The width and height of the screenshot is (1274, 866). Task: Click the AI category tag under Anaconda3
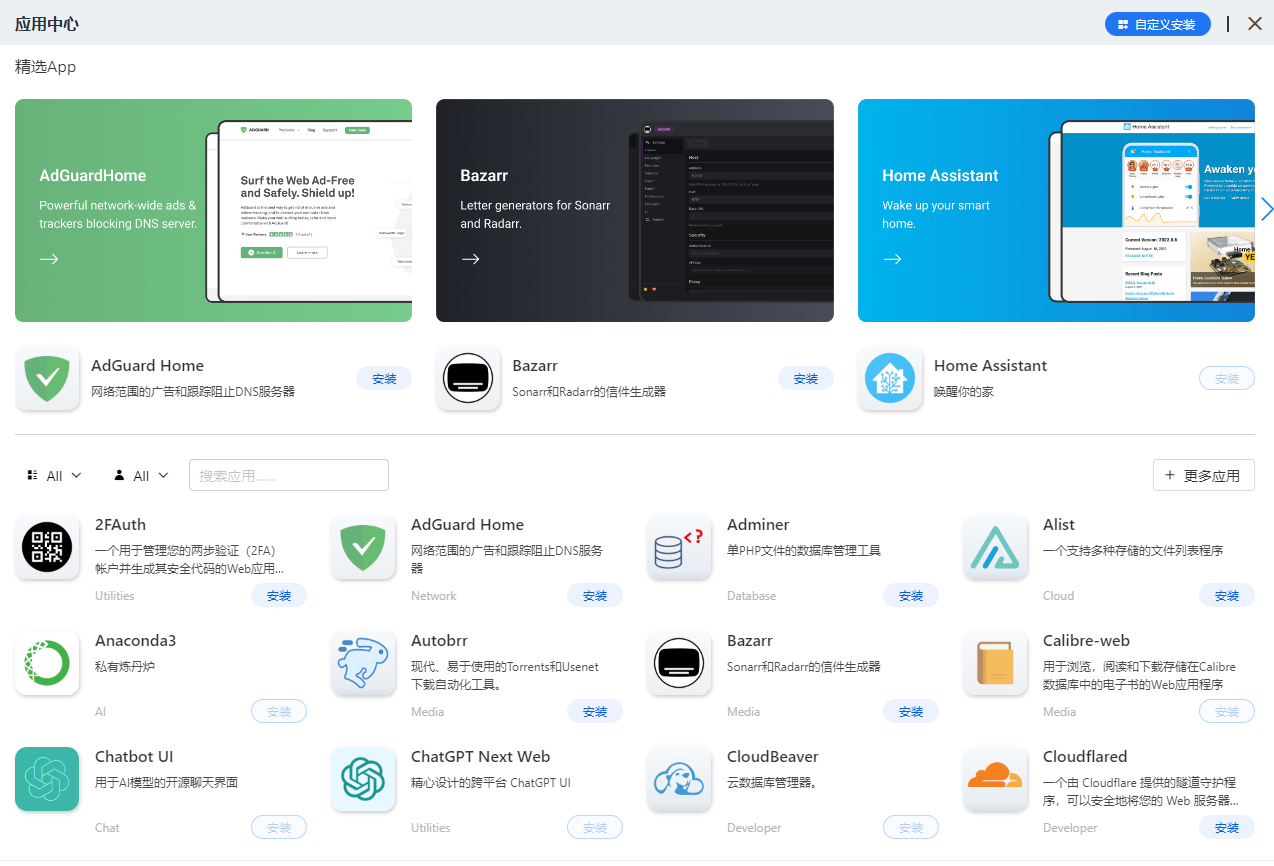[101, 711]
